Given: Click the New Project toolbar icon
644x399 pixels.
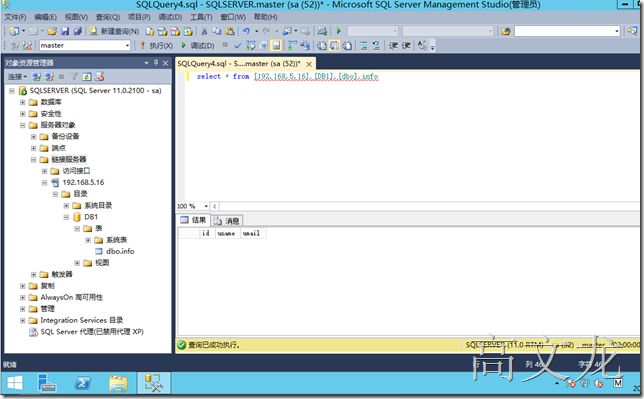Looking at the screenshot, I should (14, 31).
